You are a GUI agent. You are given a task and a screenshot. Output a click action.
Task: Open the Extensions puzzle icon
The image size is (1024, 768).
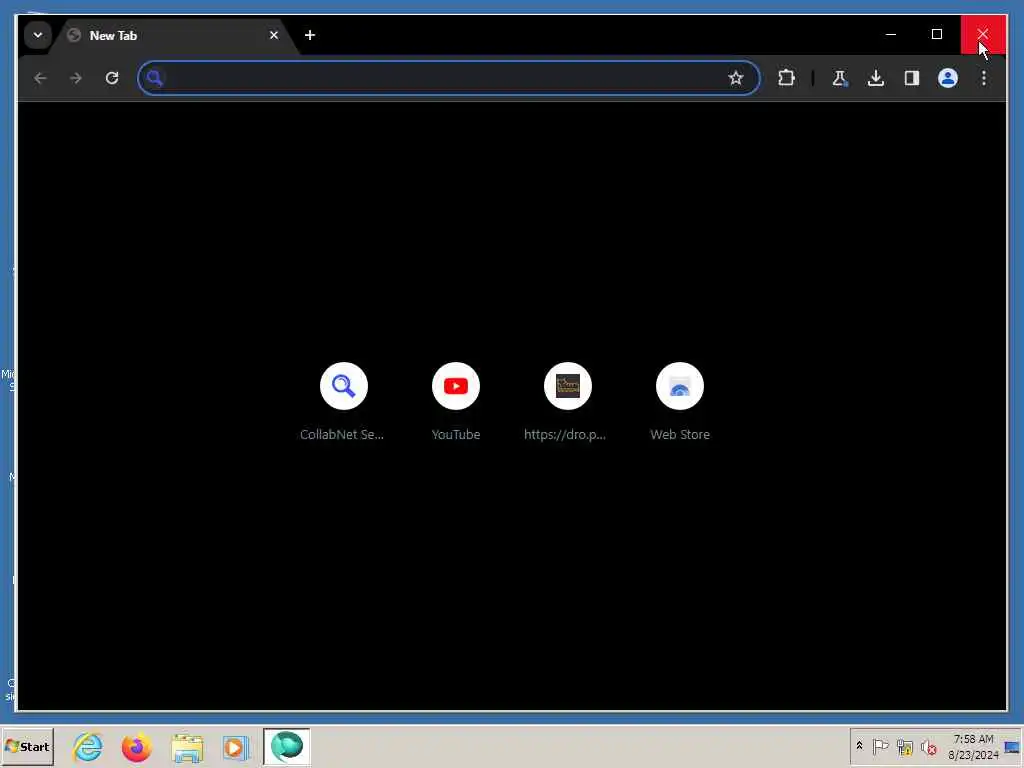(x=786, y=78)
